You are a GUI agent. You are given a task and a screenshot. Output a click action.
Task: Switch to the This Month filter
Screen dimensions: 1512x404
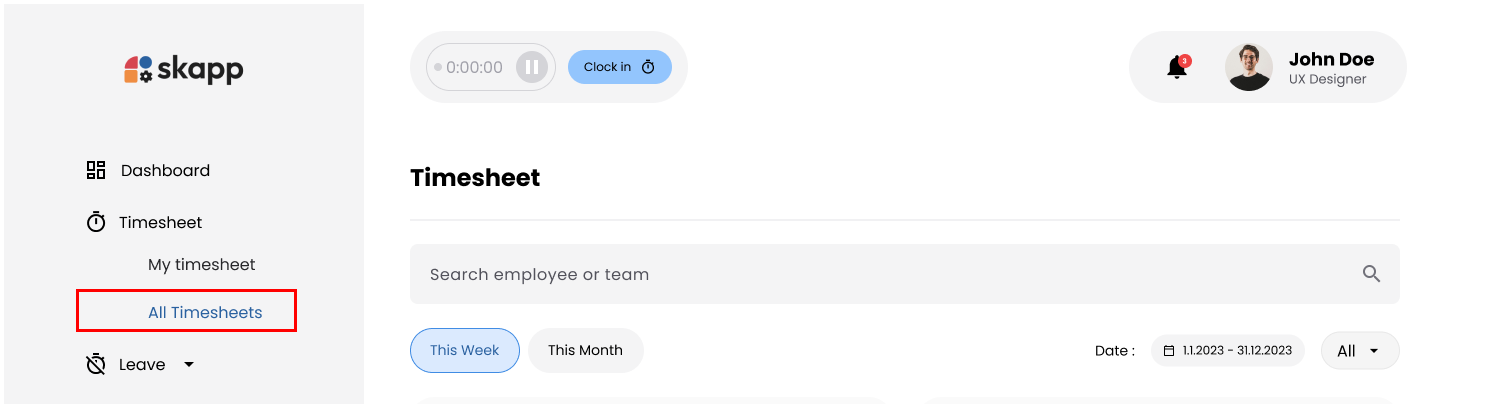[x=585, y=350]
